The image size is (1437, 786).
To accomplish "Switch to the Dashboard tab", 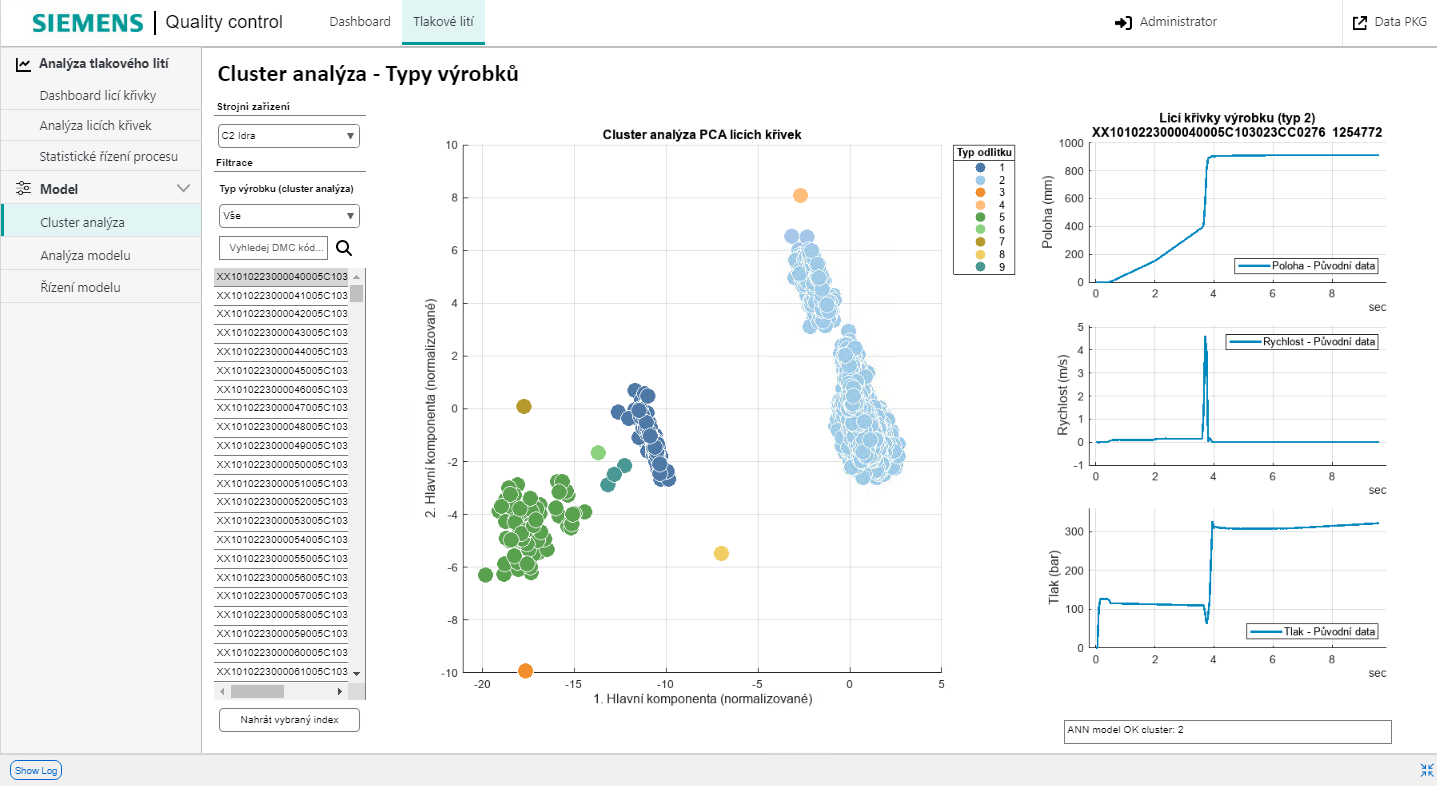I will pyautogui.click(x=359, y=21).
